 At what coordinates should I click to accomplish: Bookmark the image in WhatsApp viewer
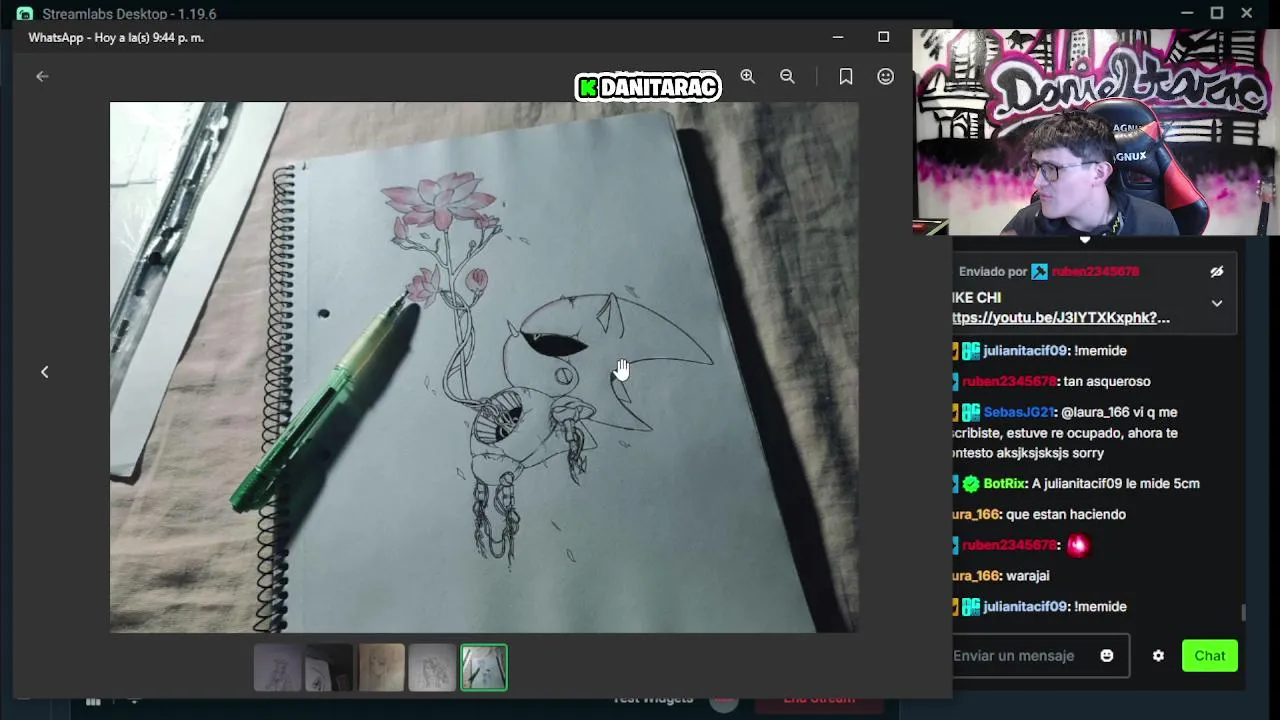pyautogui.click(x=846, y=76)
